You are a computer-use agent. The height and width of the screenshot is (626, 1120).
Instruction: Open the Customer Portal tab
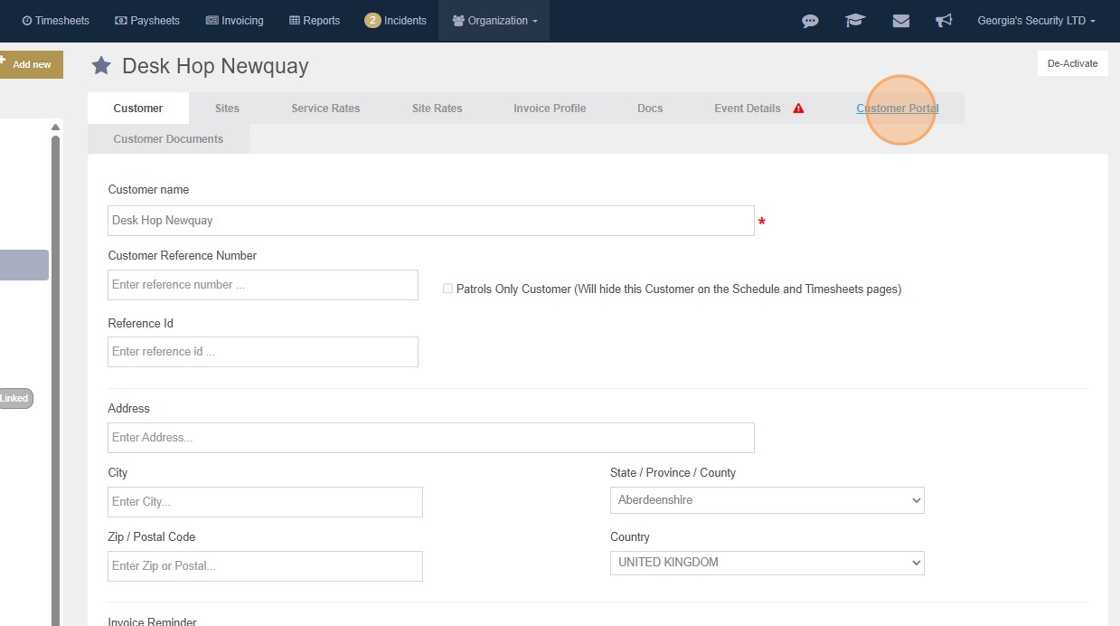[898, 109]
